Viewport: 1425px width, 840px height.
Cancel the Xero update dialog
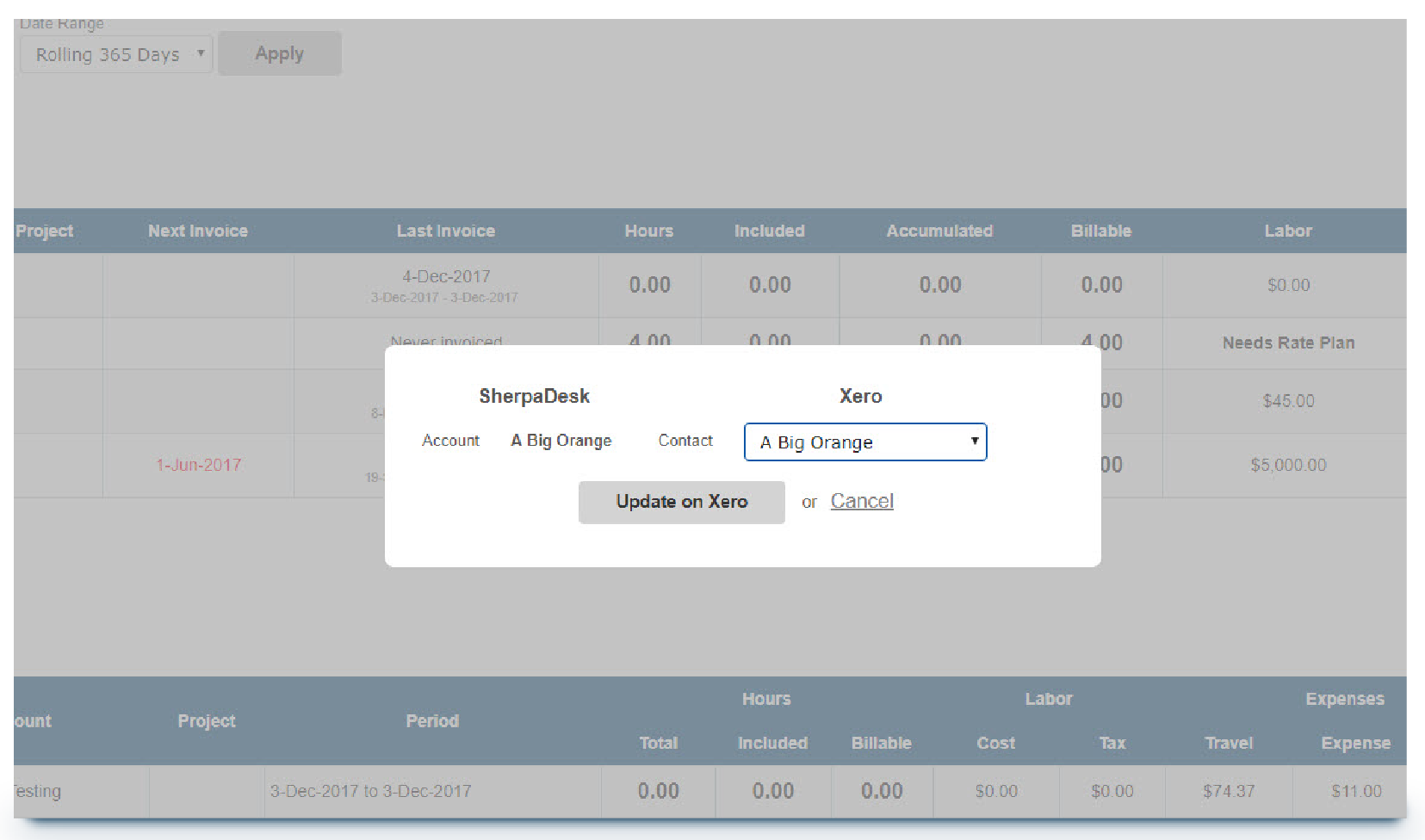862,501
